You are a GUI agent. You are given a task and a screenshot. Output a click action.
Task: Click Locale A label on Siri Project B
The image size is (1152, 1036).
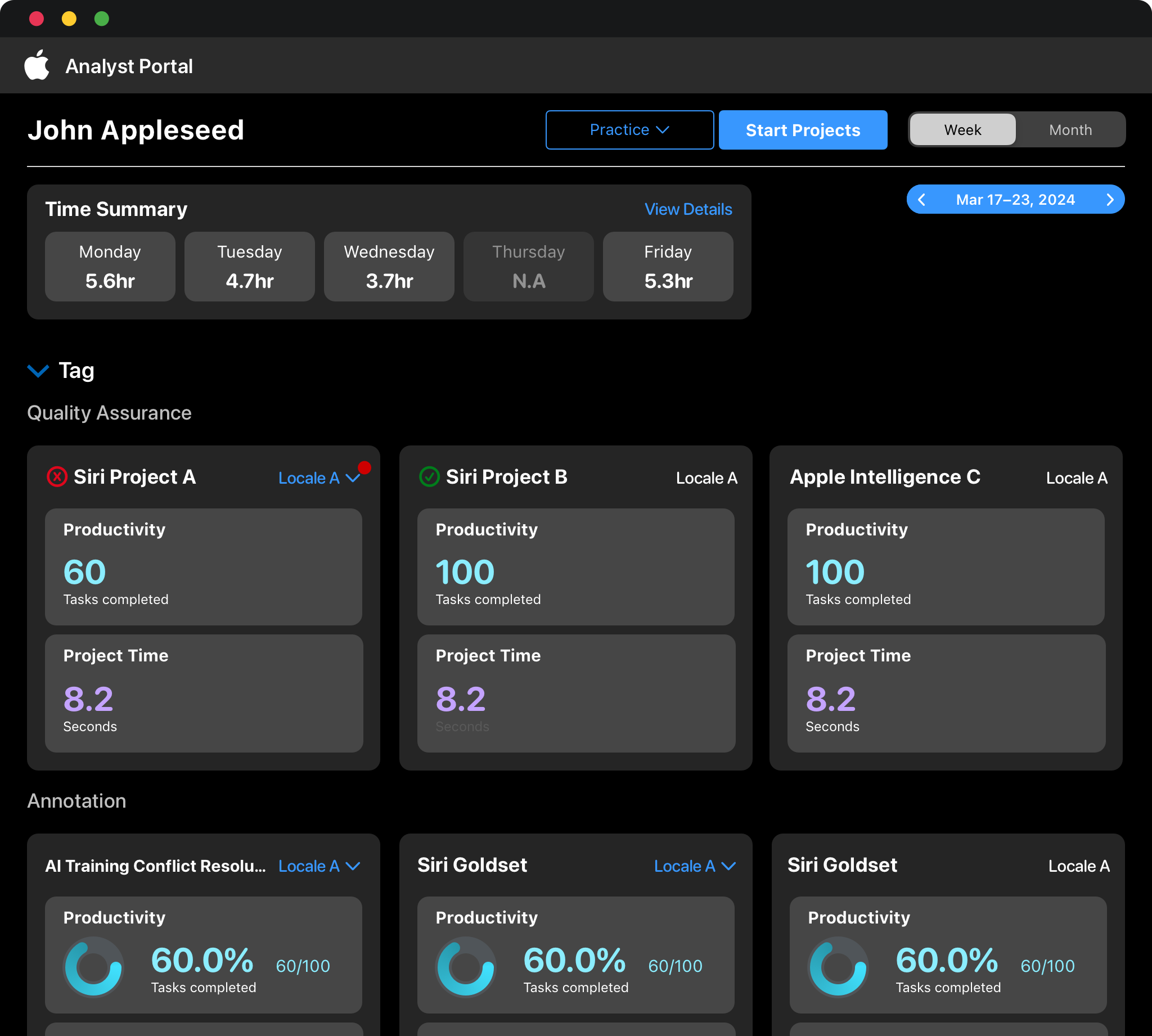click(706, 478)
